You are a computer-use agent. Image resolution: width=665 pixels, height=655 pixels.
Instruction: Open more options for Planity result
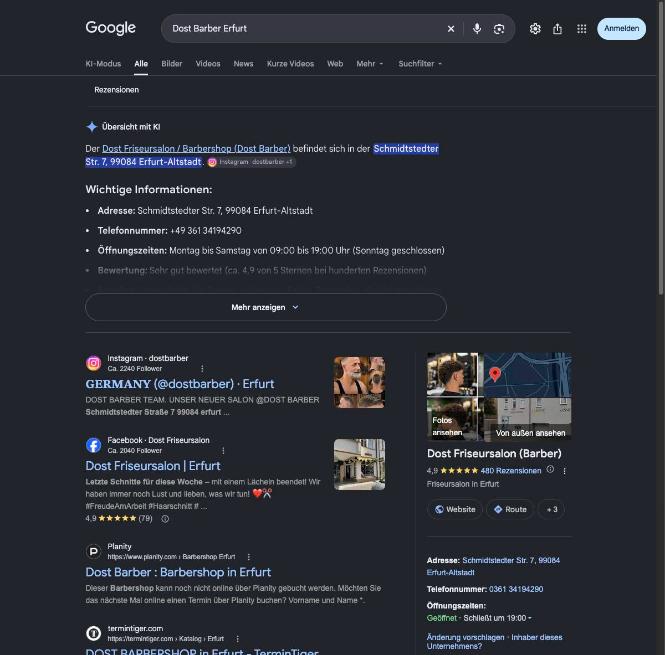(x=249, y=557)
